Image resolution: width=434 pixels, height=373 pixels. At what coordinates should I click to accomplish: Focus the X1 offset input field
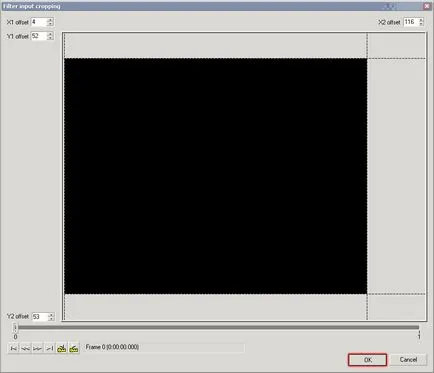[x=39, y=22]
